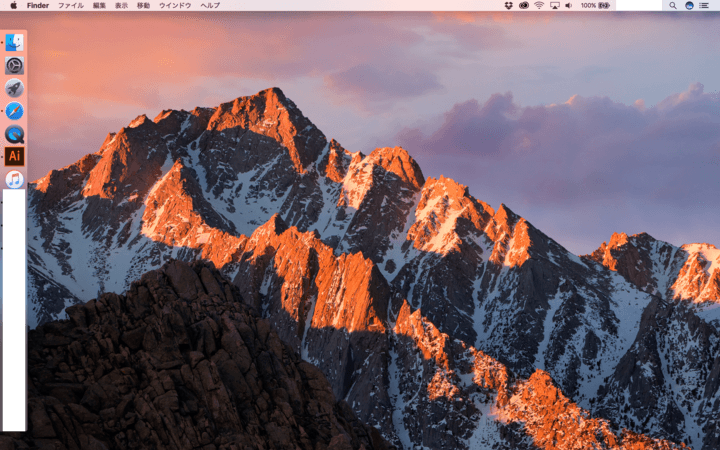Click the Siri icon in menu bar
Viewport: 720px width, 450px height.
click(x=689, y=6)
